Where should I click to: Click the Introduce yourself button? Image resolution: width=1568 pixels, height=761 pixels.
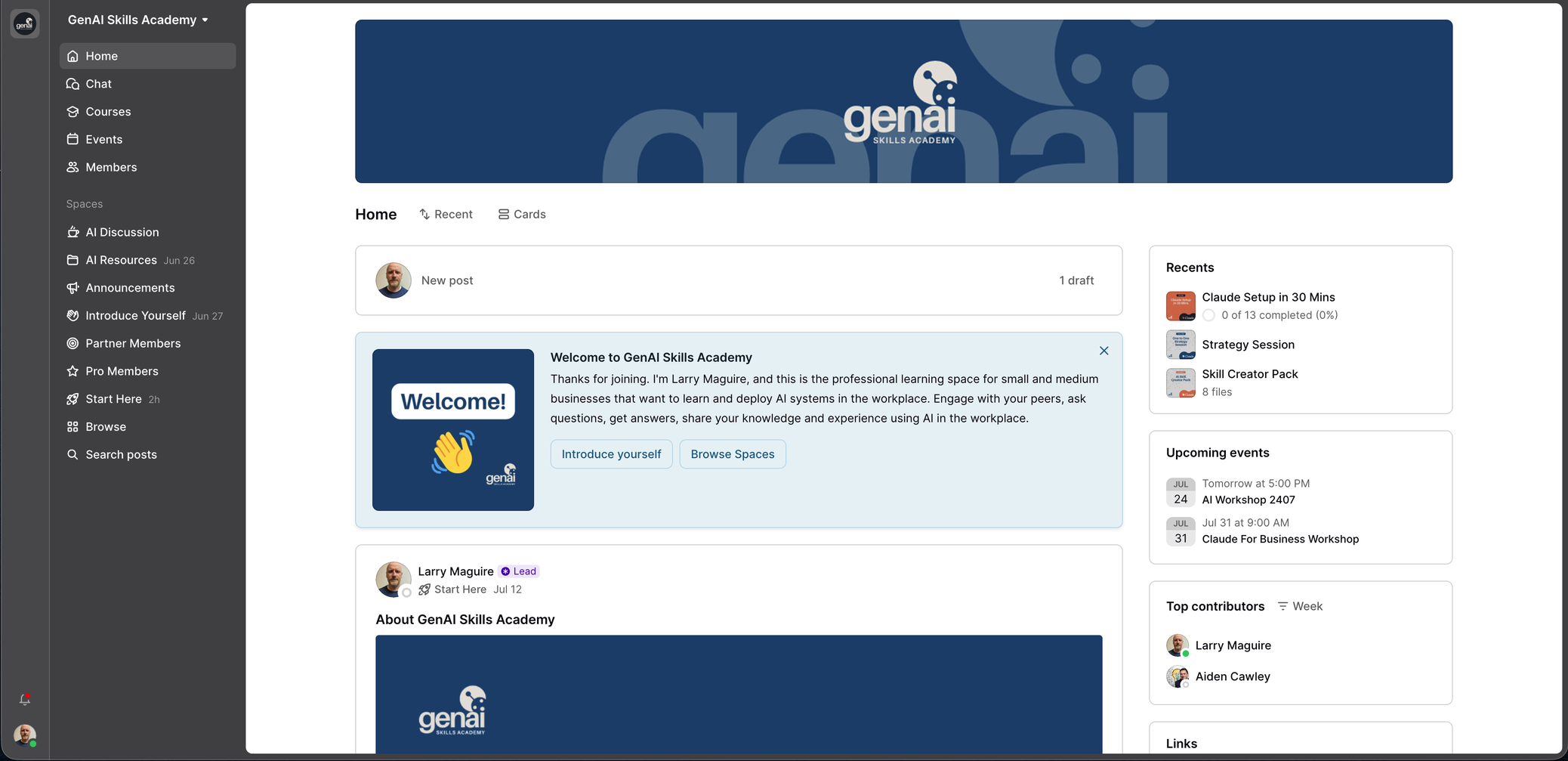pos(611,454)
